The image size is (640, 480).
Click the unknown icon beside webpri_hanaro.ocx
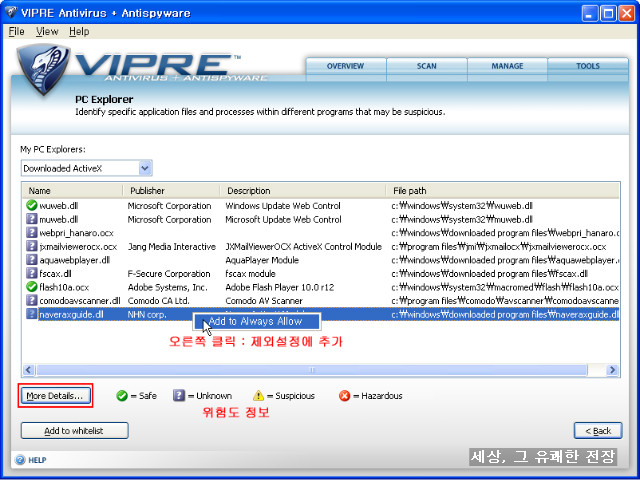click(x=31, y=232)
